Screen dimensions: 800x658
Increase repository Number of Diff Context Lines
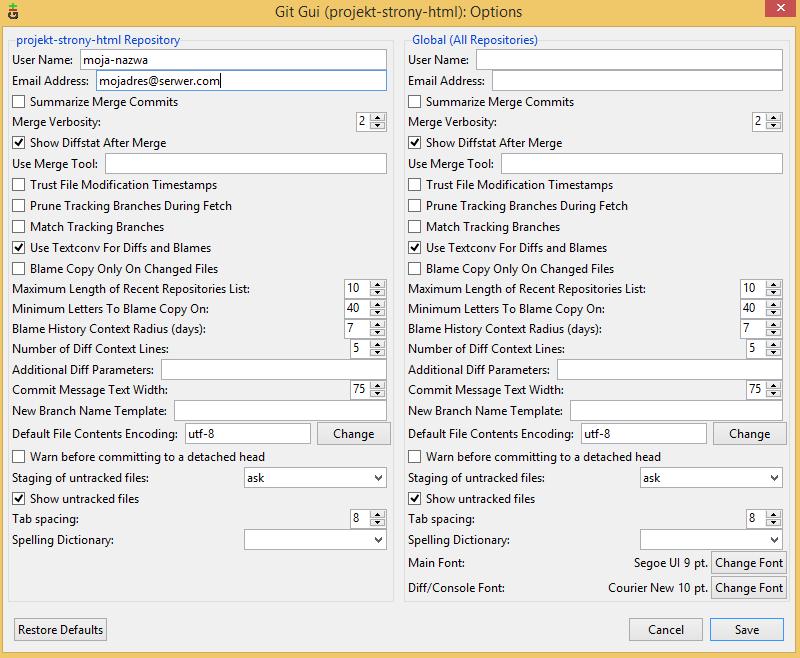(378, 344)
